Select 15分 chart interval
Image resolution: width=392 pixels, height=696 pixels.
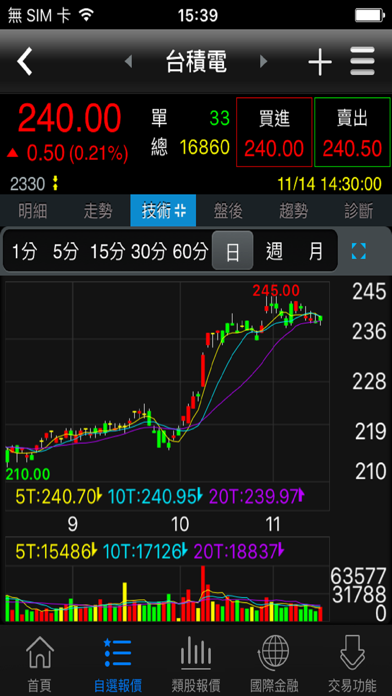[x=108, y=251]
